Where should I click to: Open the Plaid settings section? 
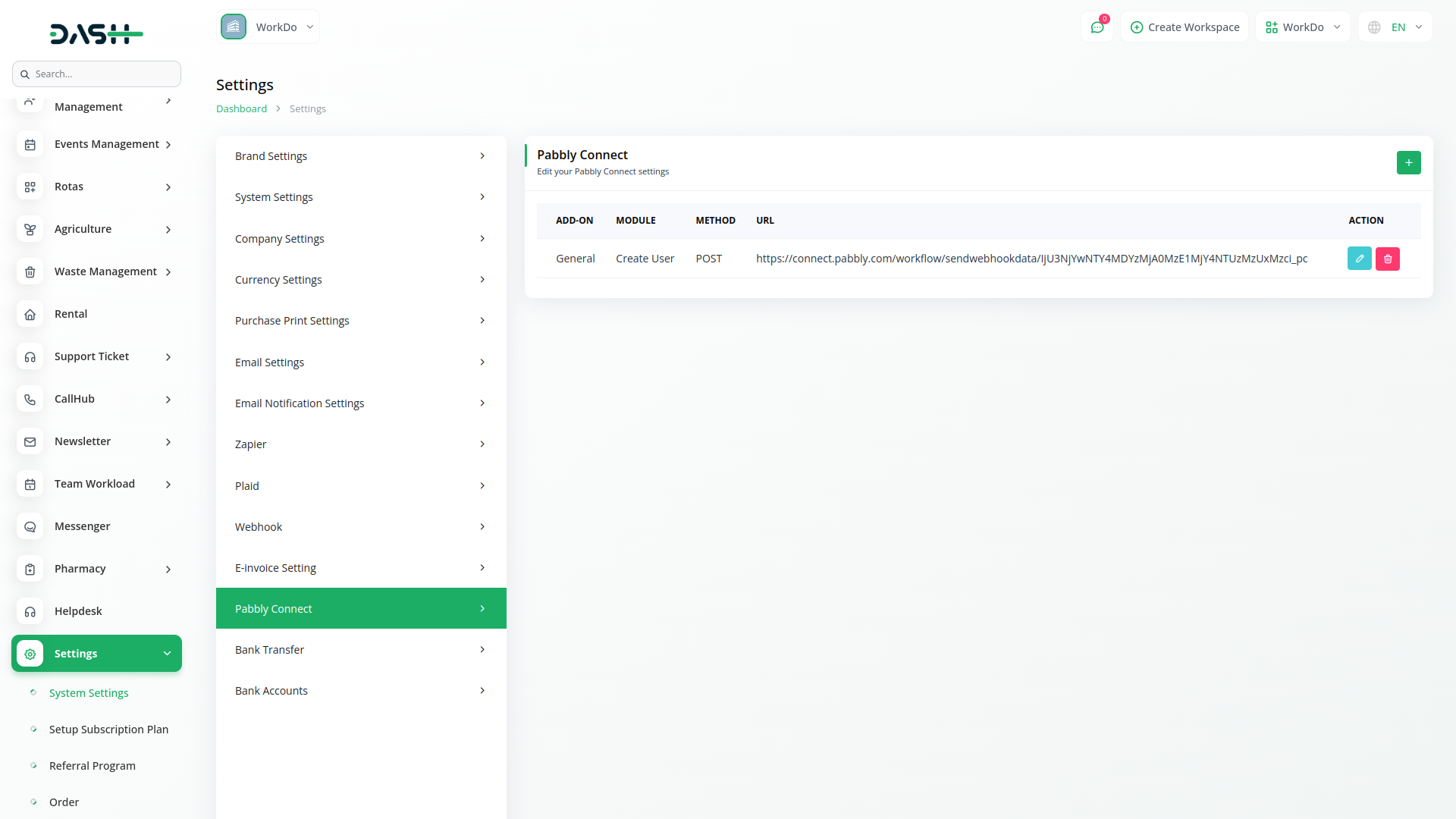(361, 486)
